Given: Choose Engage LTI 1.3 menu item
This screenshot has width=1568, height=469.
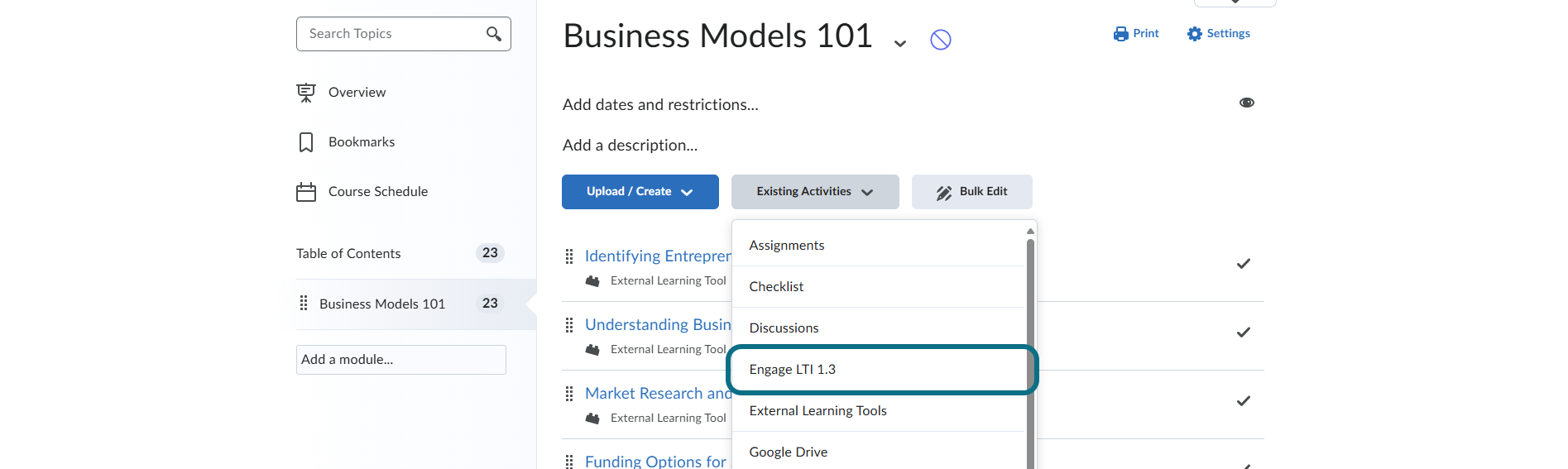Looking at the screenshot, I should (879, 370).
